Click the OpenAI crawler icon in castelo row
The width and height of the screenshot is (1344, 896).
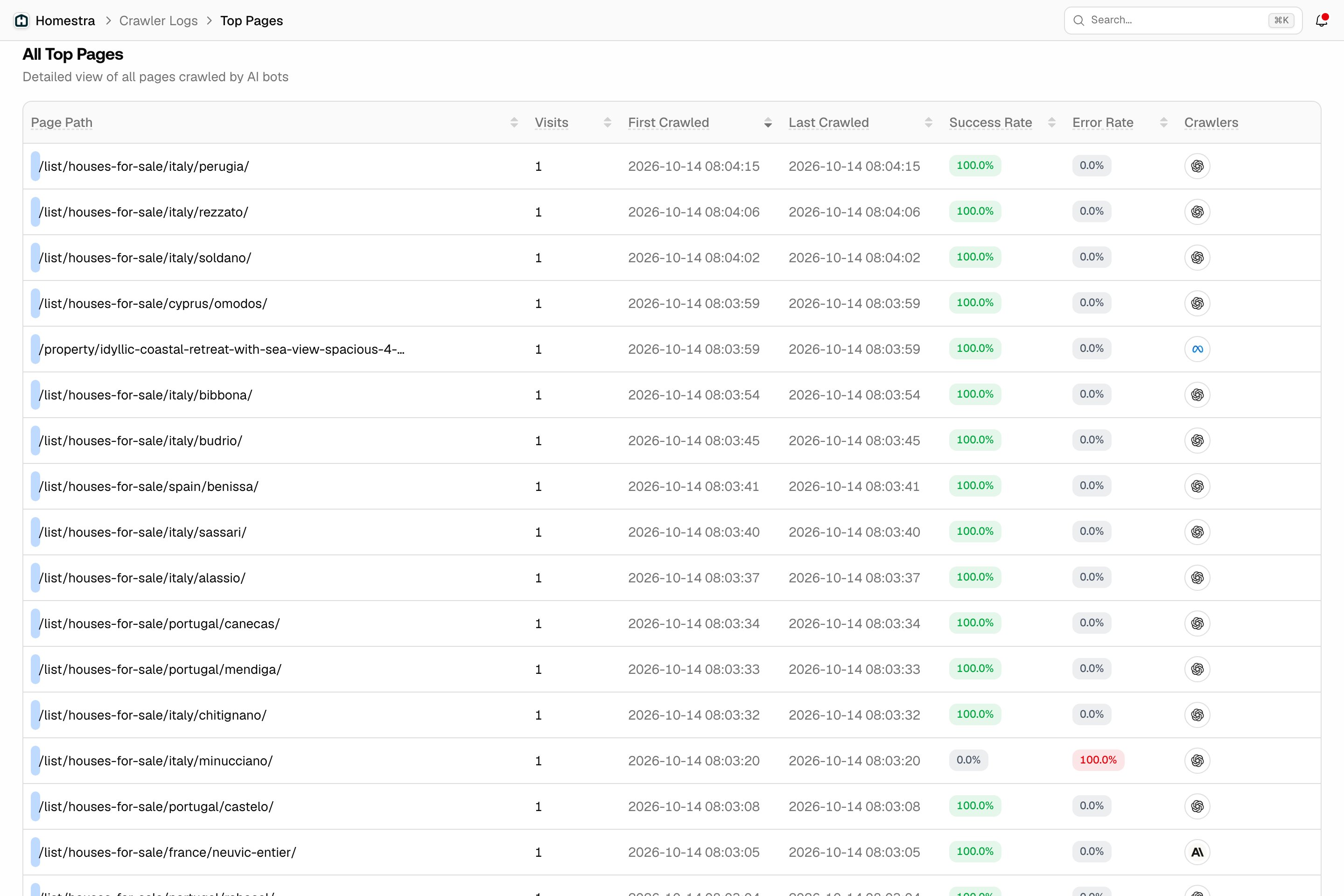coord(1197,806)
